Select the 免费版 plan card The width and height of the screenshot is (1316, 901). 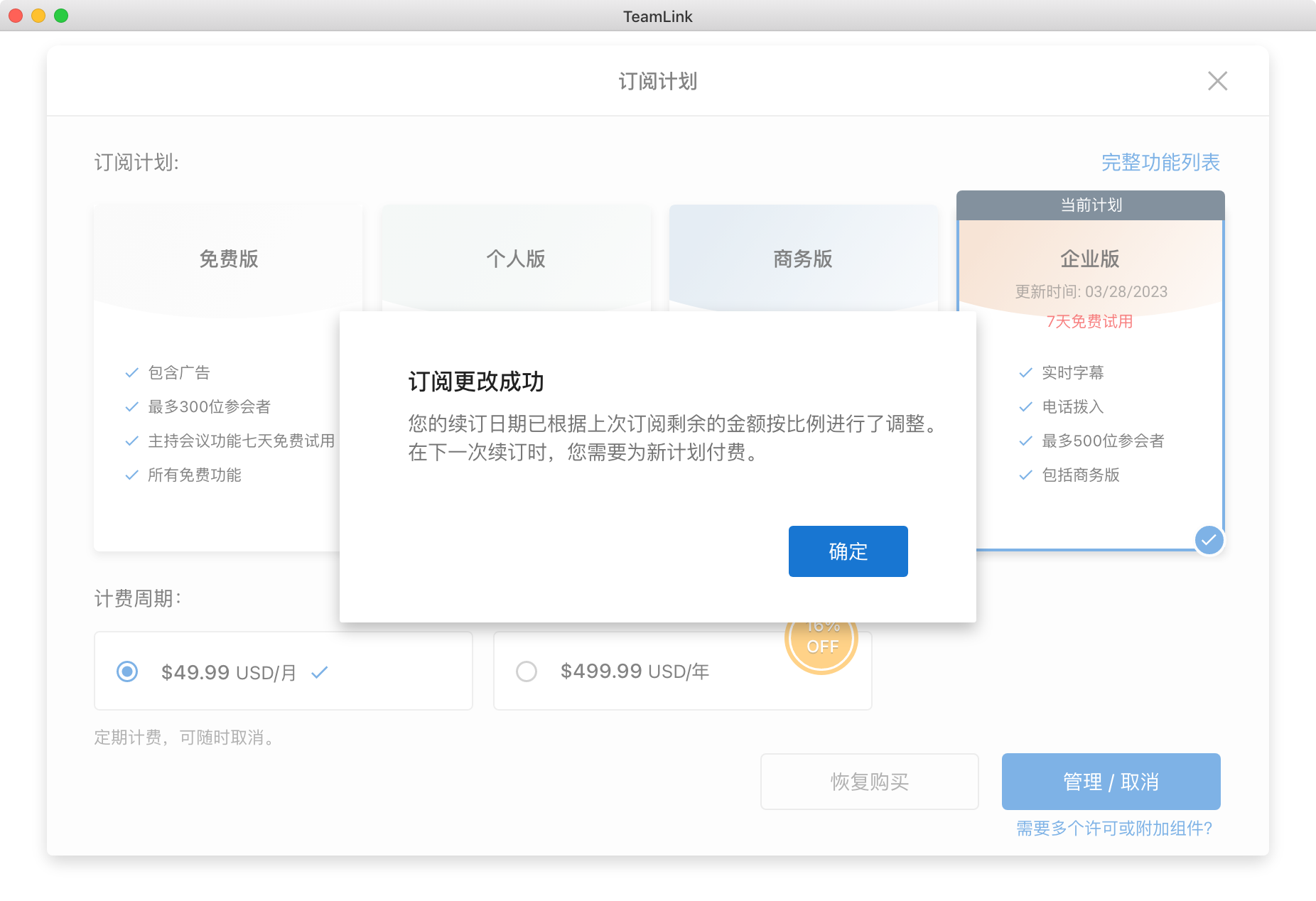228,259
